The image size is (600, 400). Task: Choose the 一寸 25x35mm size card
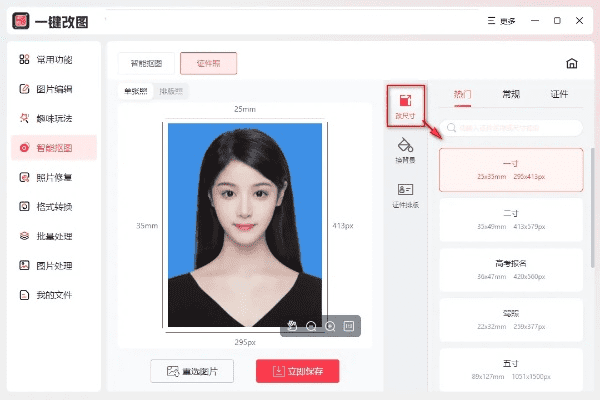tap(511, 170)
